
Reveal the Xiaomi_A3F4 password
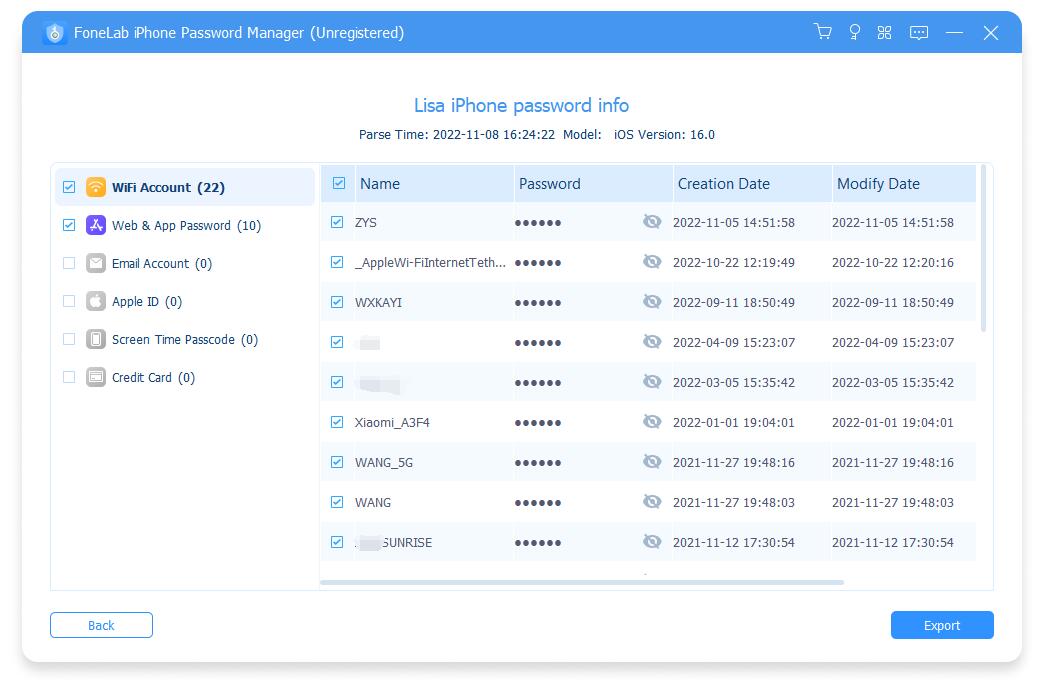[x=652, y=422]
